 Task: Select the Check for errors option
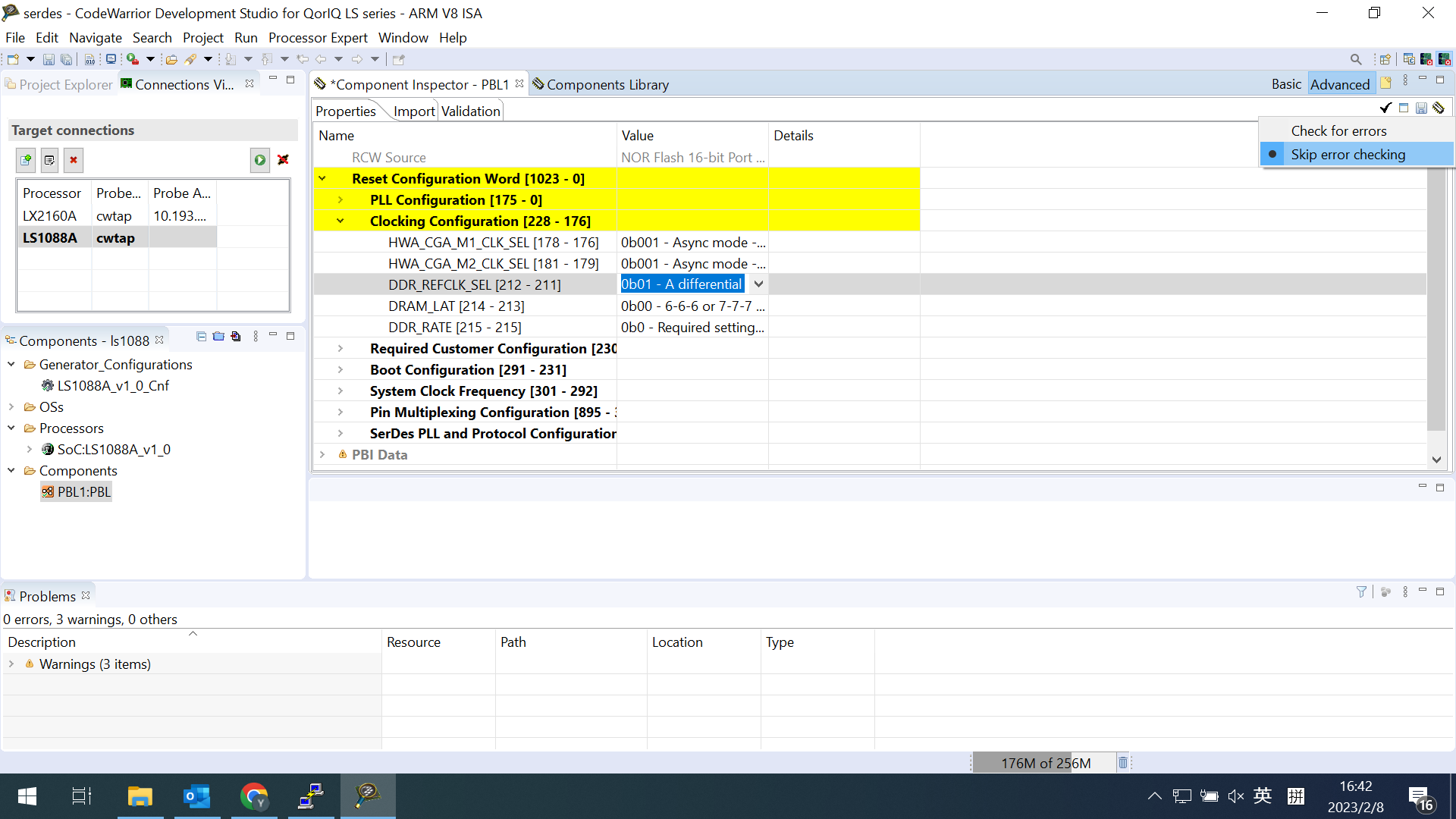click(1338, 131)
